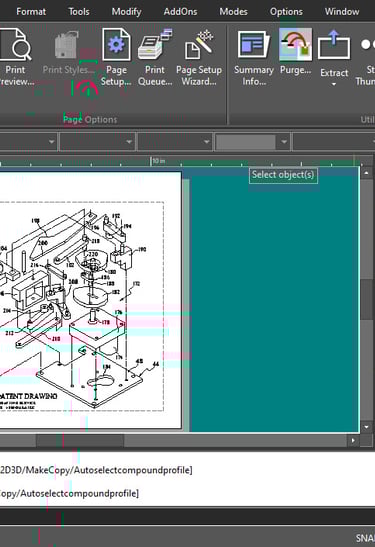Image resolution: width=375 pixels, height=547 pixels.
Task: Open Page Setup gear icon
Action: point(116,45)
